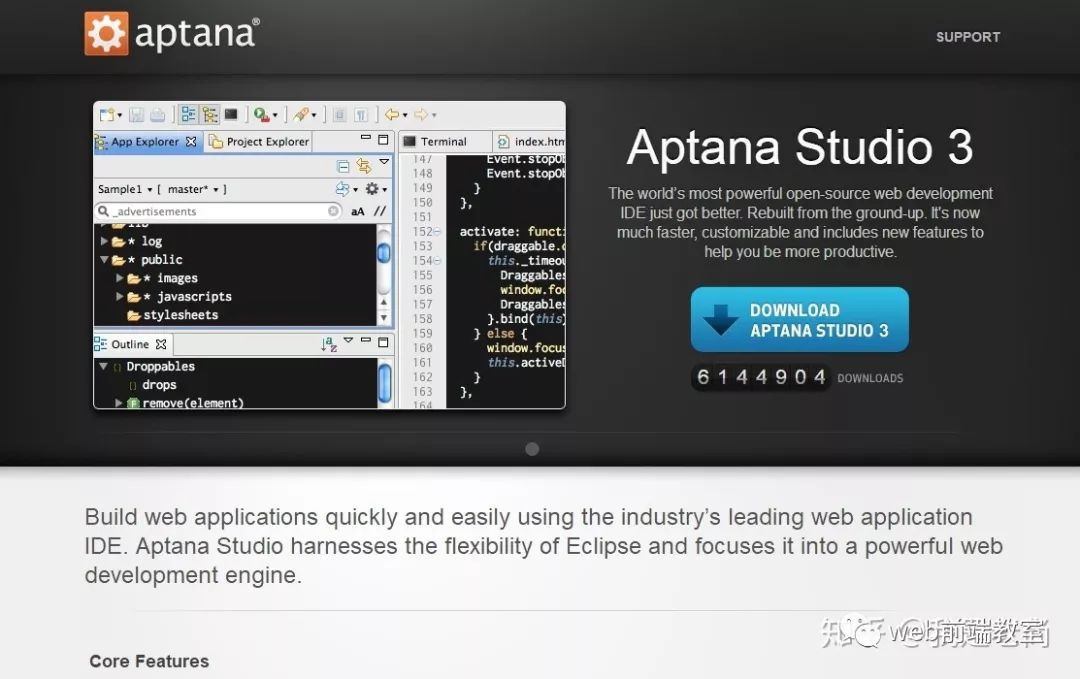Screen dimensions: 1080x679
Task: Open the App Explorer view menu triangle
Action: [x=384, y=162]
